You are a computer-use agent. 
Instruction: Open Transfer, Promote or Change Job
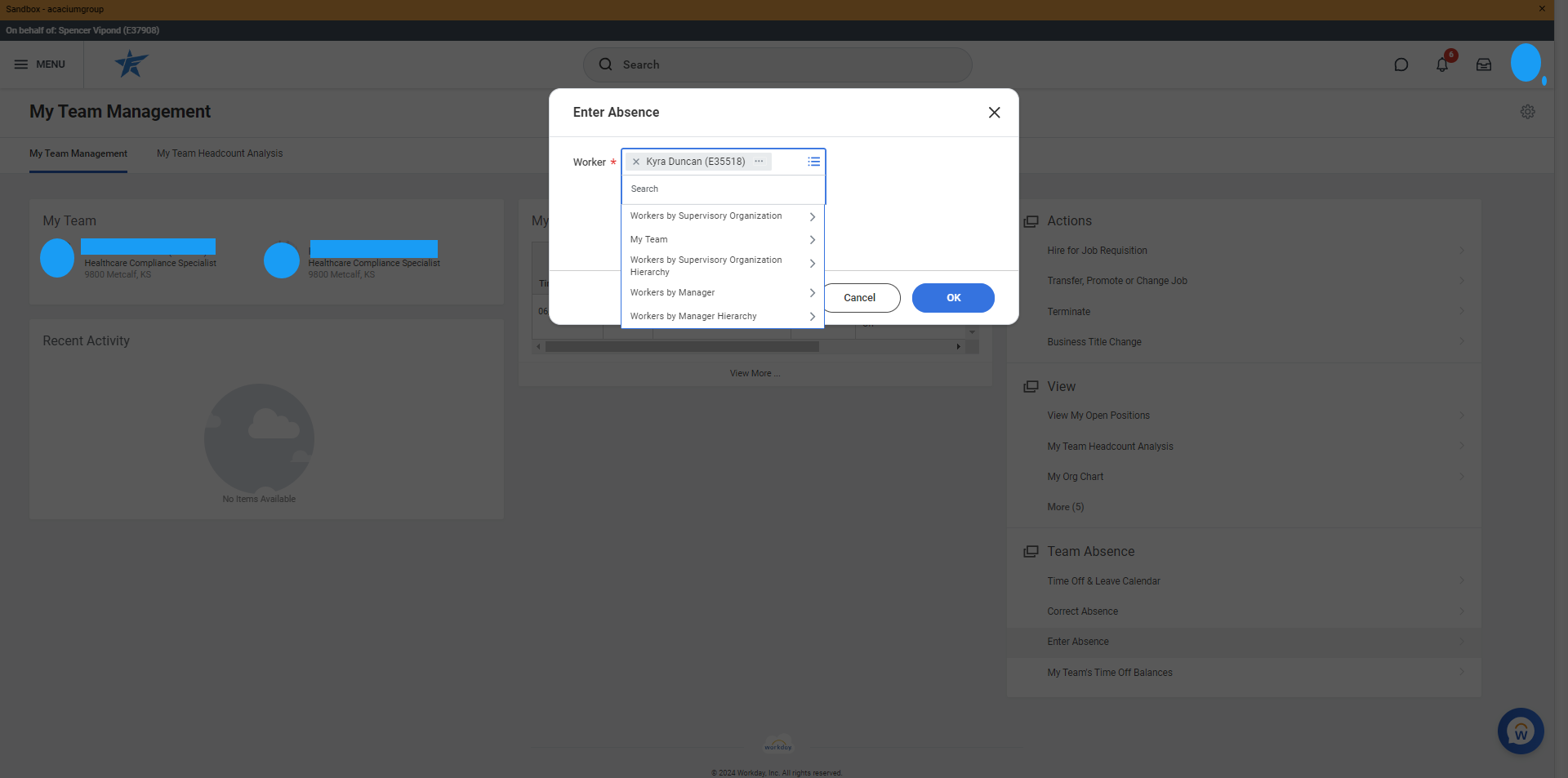pos(1117,281)
